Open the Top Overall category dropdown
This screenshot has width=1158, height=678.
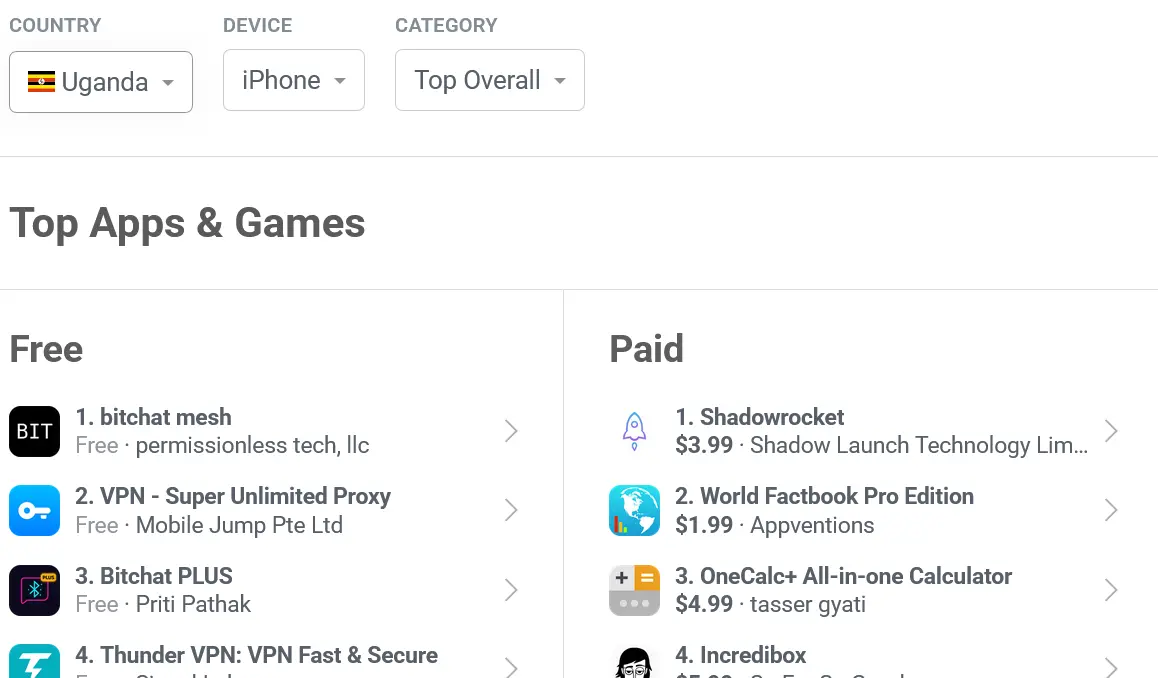(489, 80)
